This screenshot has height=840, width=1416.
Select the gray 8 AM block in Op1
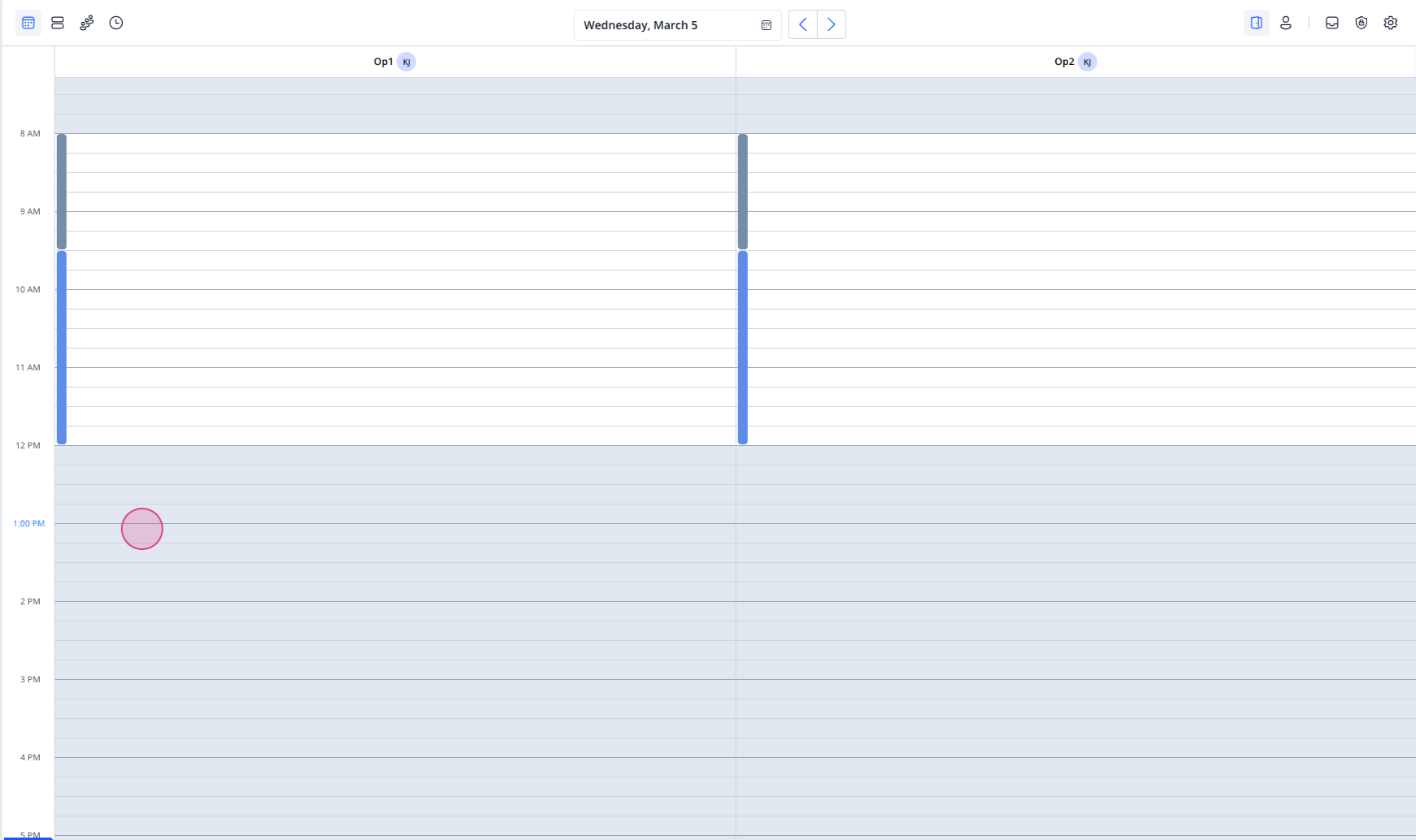pos(62,192)
